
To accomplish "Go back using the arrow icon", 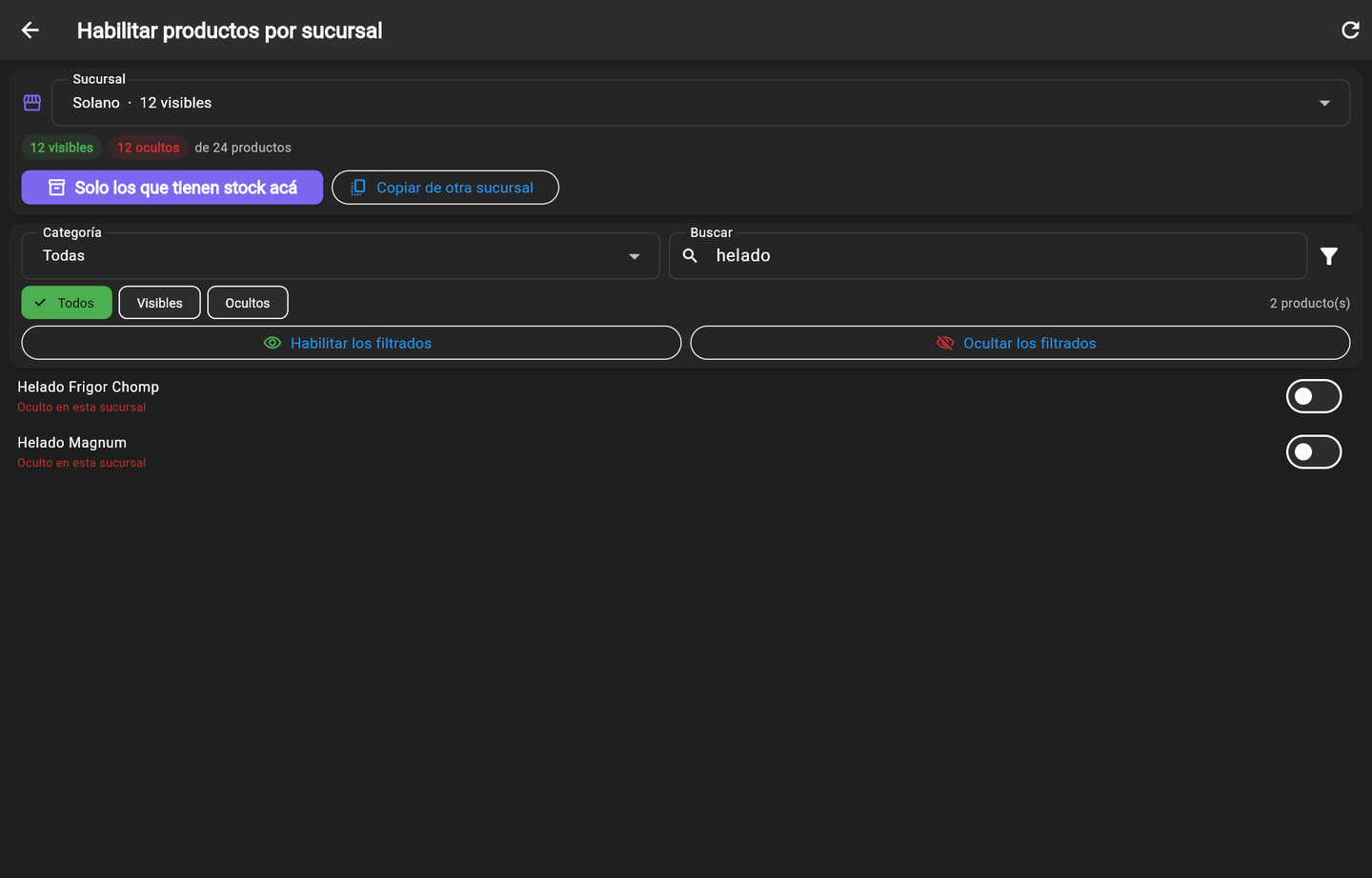I will click(x=30, y=30).
